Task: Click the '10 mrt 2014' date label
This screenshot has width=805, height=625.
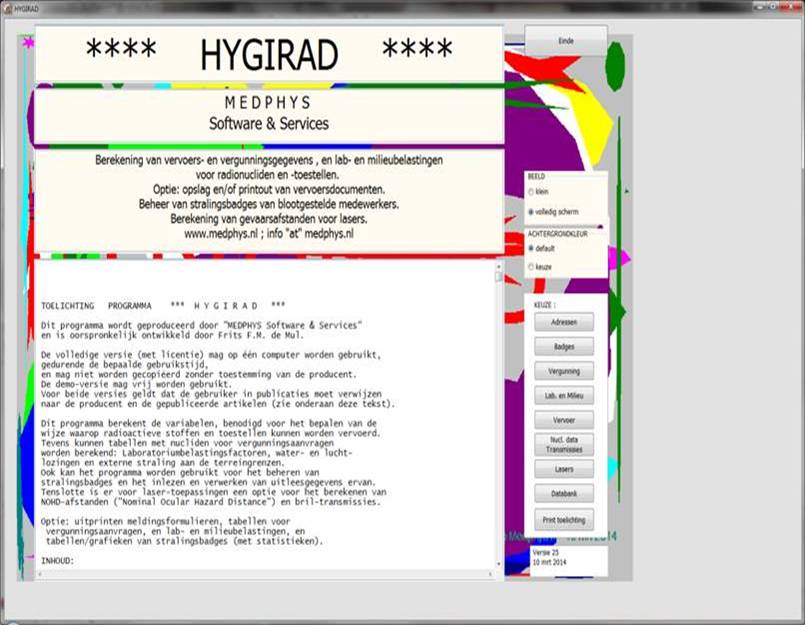Action: (x=549, y=562)
